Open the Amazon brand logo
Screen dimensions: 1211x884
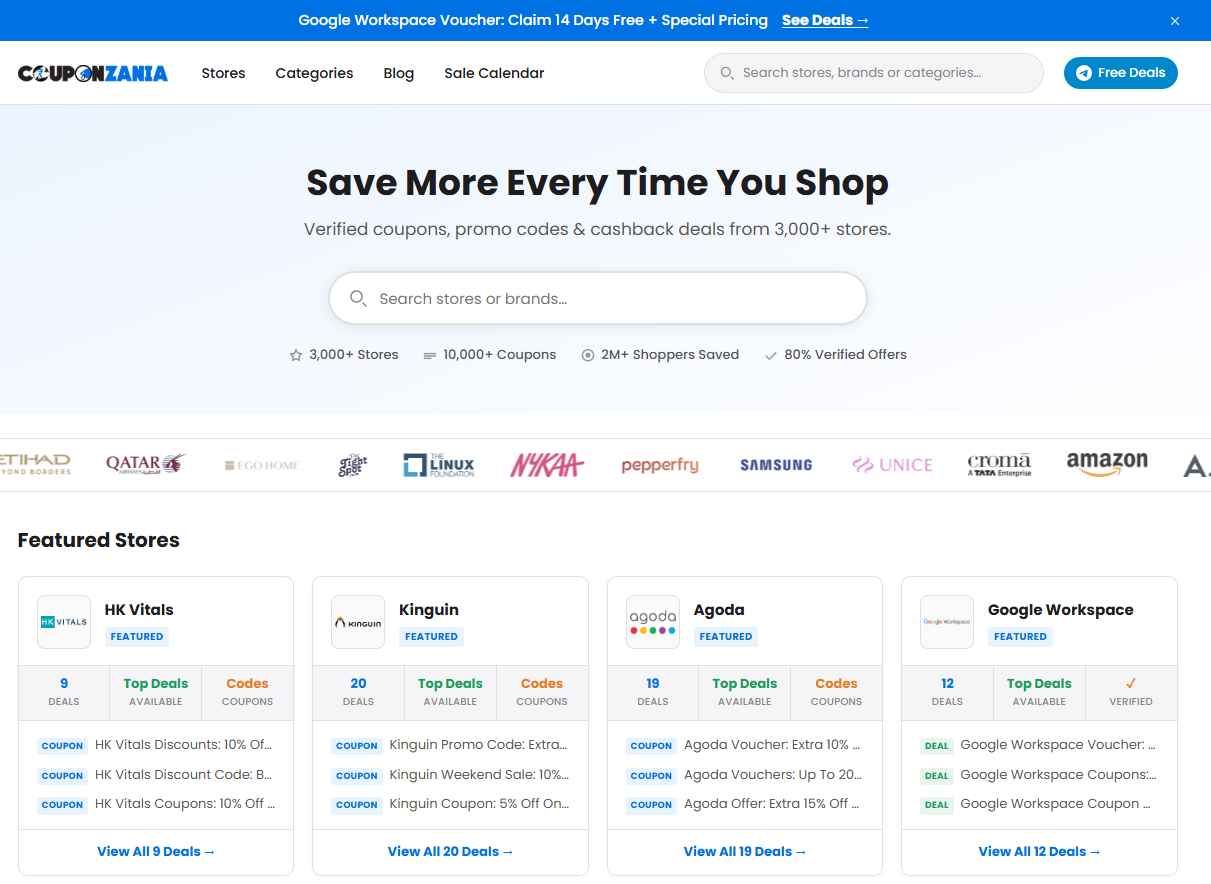point(1107,464)
